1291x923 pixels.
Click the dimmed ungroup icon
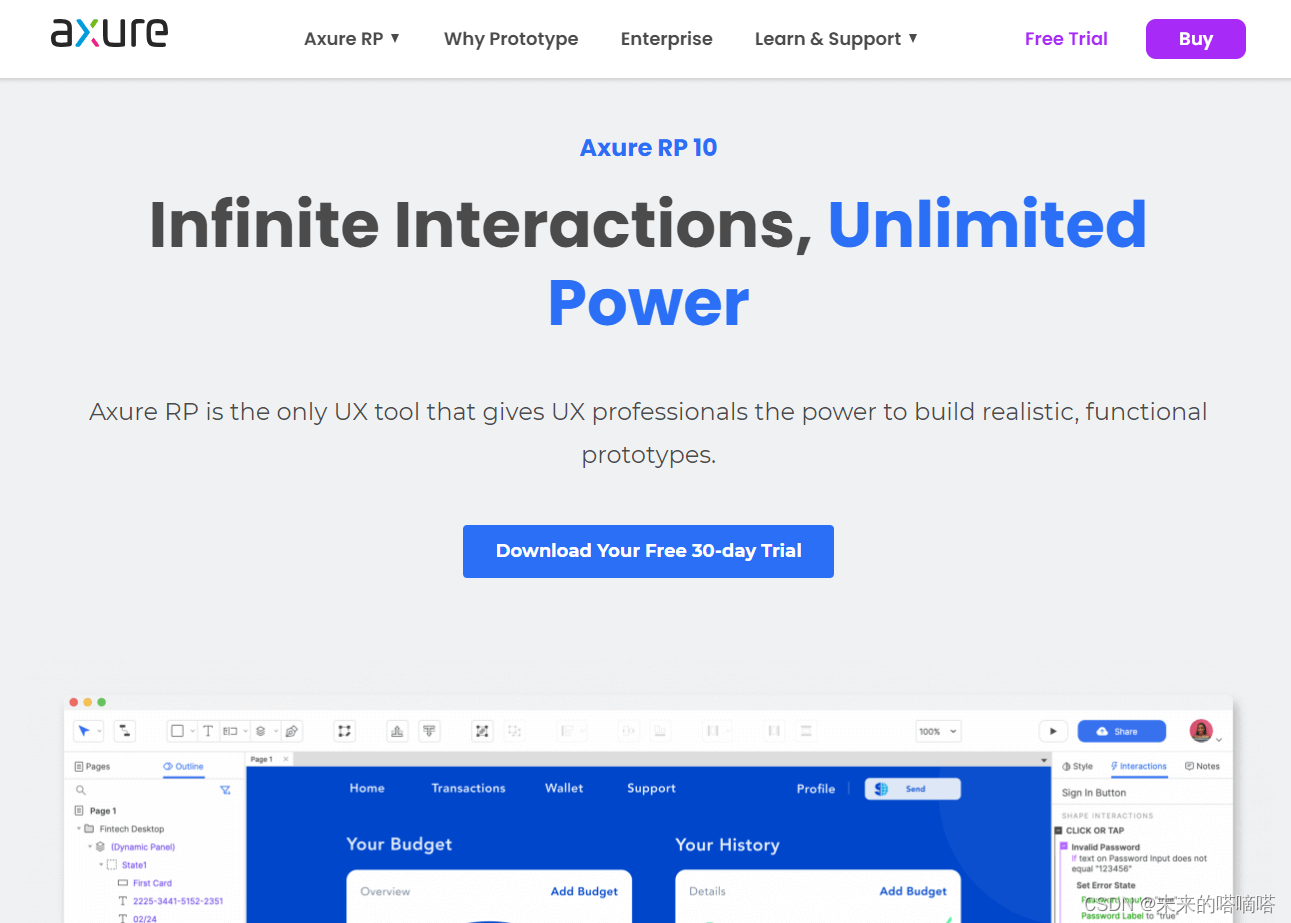point(514,731)
